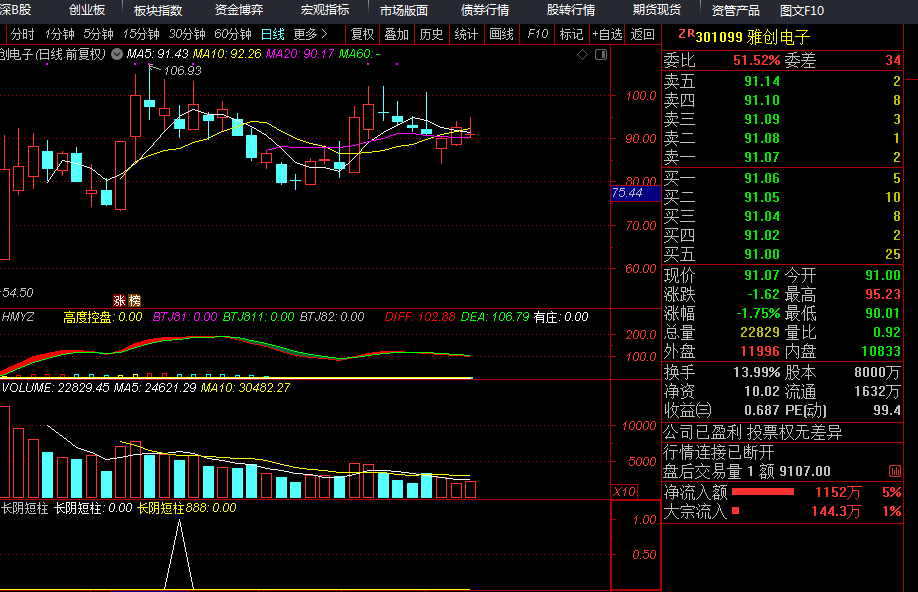The image size is (918, 592).
Task: Click the 榜 tag below chart
Action: click(x=135, y=300)
